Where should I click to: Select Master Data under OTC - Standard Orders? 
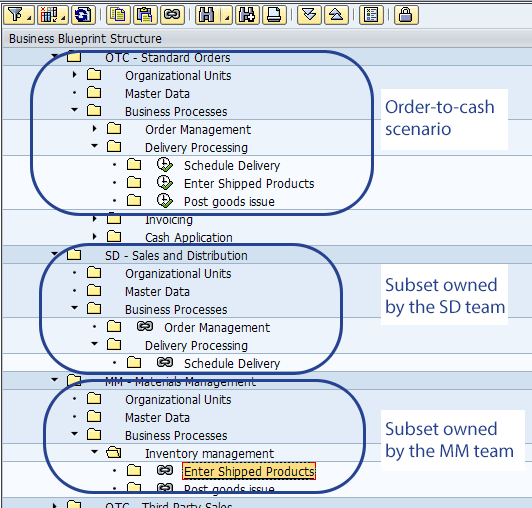(157, 94)
